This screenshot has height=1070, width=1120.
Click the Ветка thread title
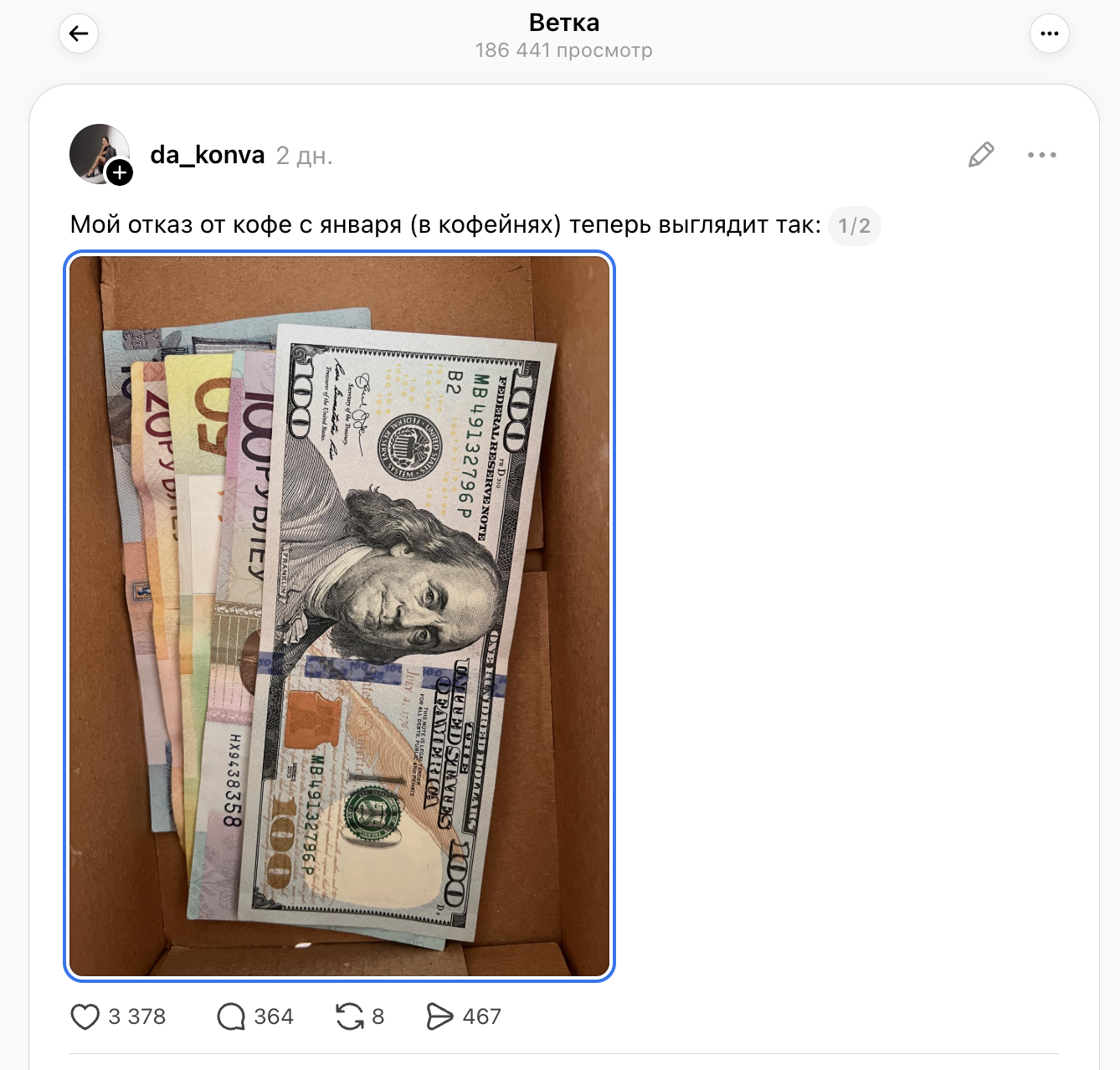point(564,23)
